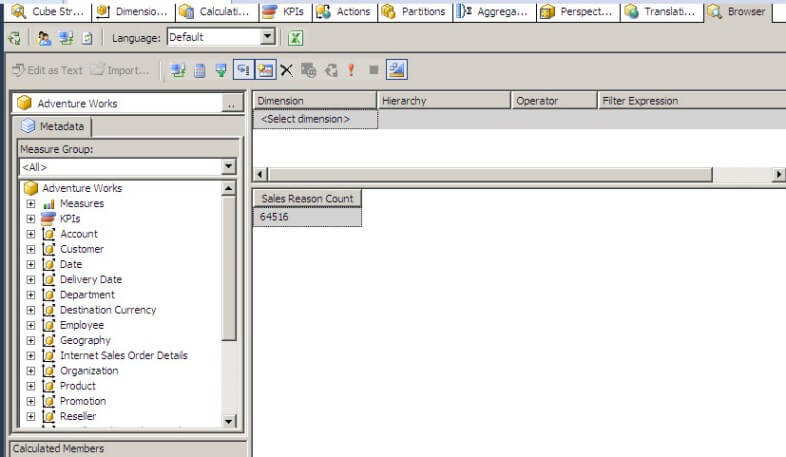Click the metadata tree scroll-up arrow
This screenshot has width=786, height=457.
point(228,188)
